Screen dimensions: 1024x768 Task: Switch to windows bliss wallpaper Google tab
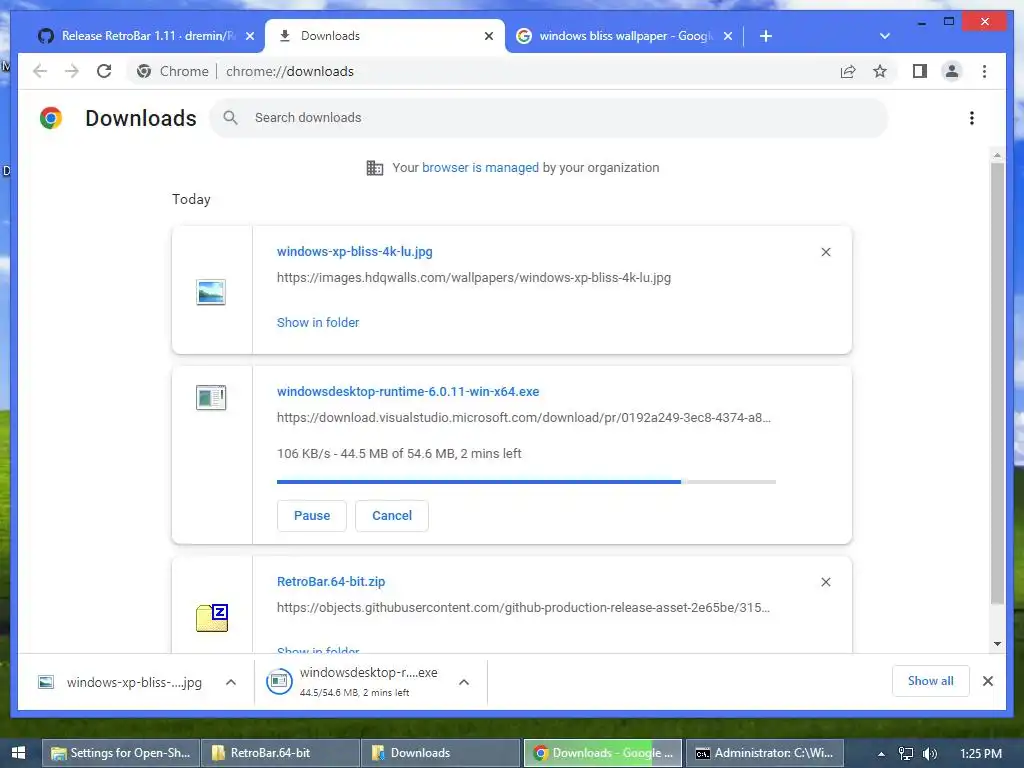click(x=624, y=36)
